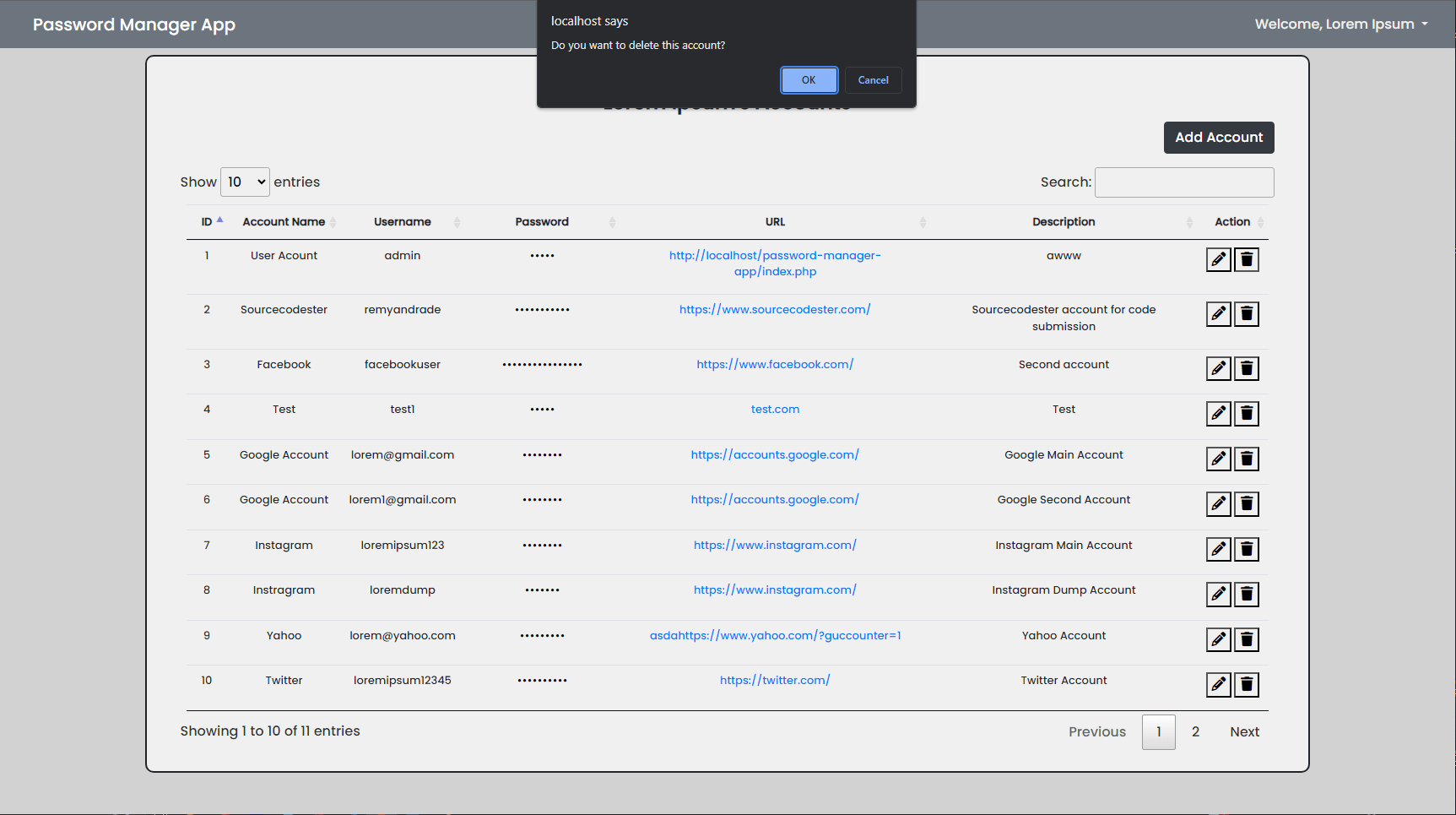Click the Add Account button

pyautogui.click(x=1219, y=138)
